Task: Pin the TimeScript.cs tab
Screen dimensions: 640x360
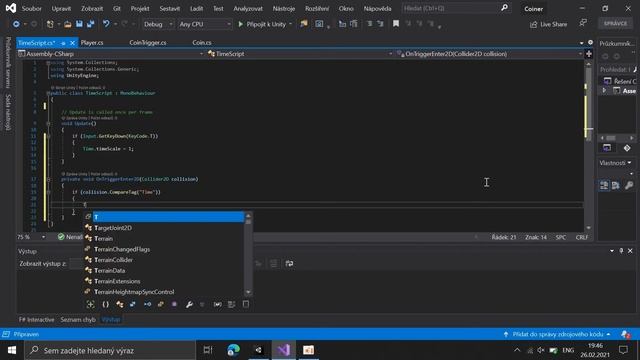Action: (x=63, y=43)
